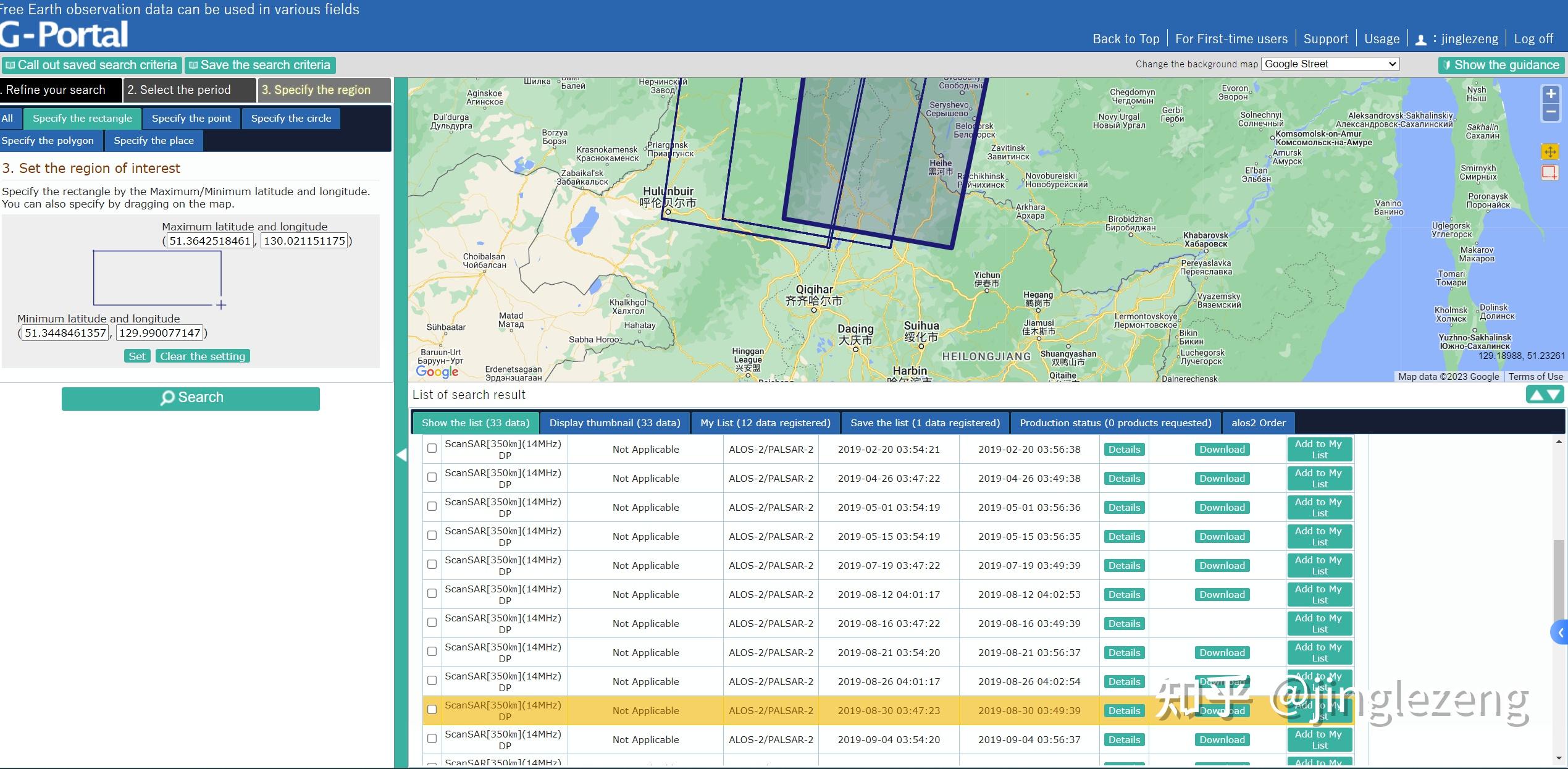Viewport: 1568px width, 769px height.
Task: Open Call out saved search criteria
Action: pyautogui.click(x=91, y=65)
